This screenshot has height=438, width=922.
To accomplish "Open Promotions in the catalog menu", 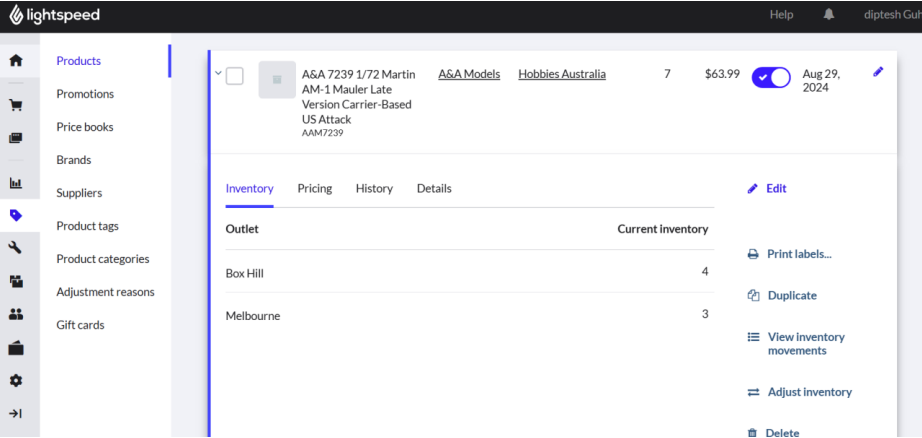I will coord(85,94).
